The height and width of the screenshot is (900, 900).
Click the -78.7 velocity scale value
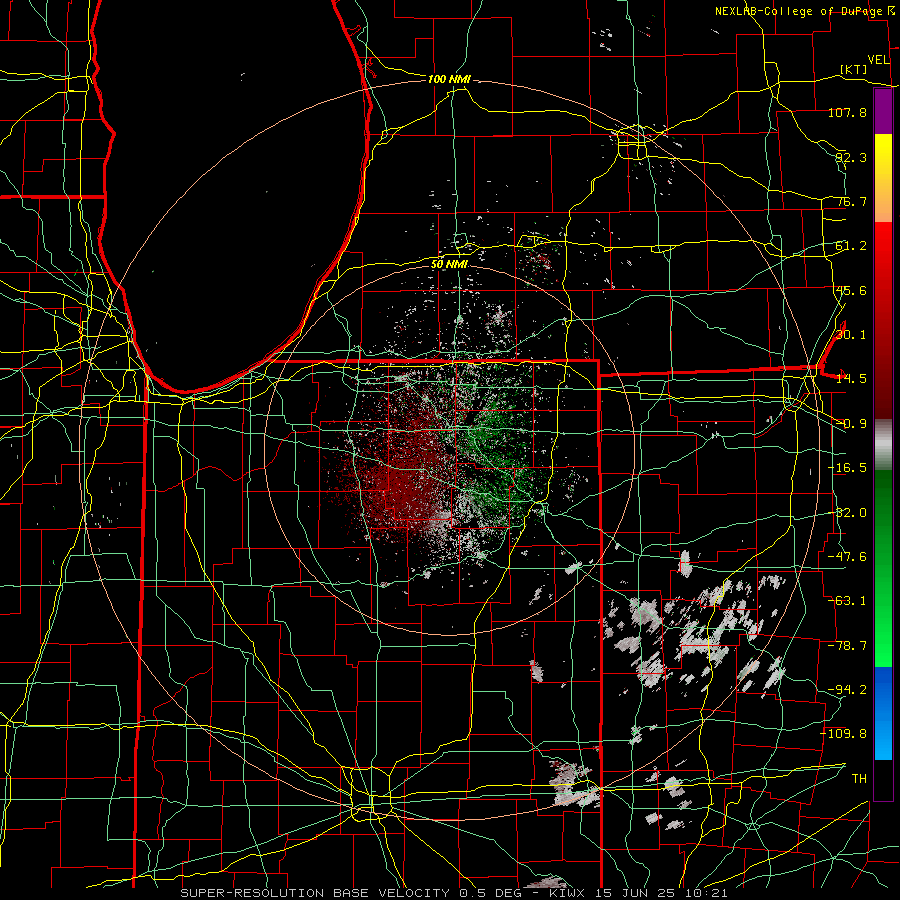847,646
